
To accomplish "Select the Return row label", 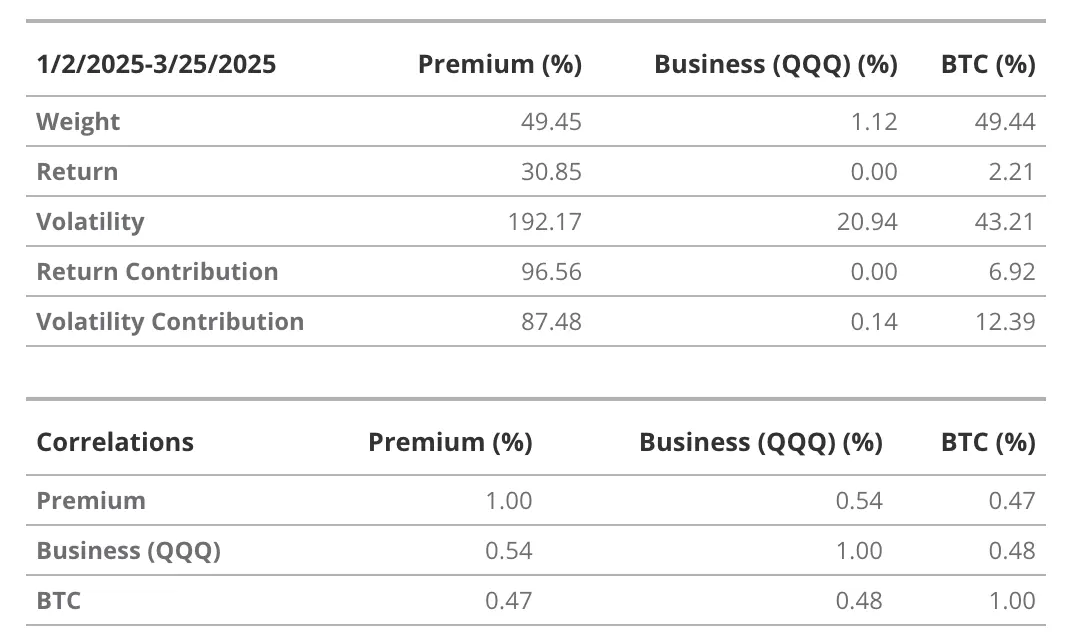I will (x=77, y=172).
